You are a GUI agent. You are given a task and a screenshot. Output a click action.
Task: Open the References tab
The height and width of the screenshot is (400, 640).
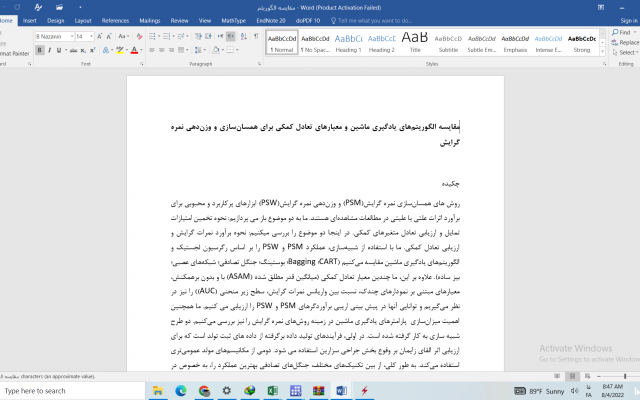115,20
